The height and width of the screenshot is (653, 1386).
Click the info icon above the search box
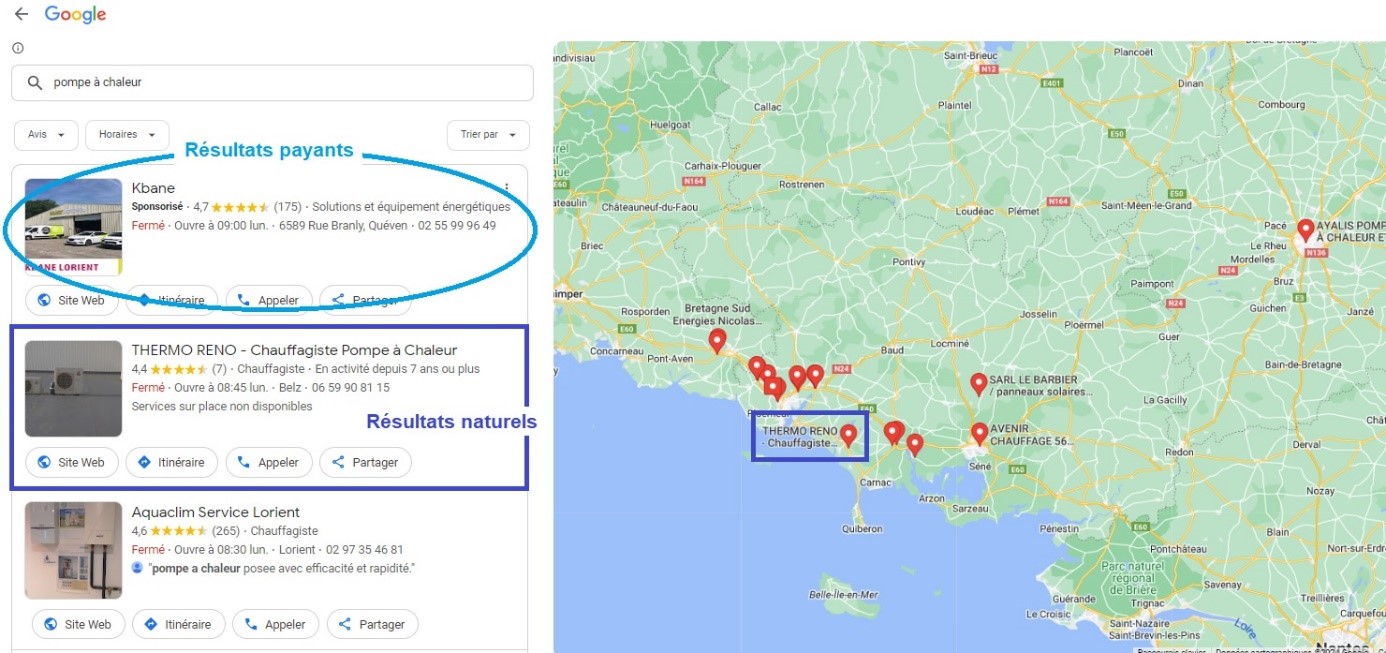click(x=18, y=48)
